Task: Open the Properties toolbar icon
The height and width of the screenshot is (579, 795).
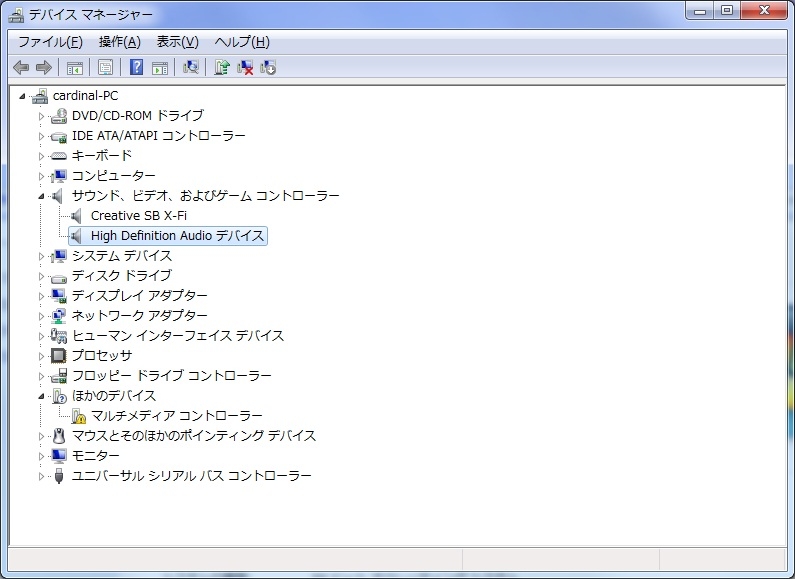Action: (x=105, y=67)
